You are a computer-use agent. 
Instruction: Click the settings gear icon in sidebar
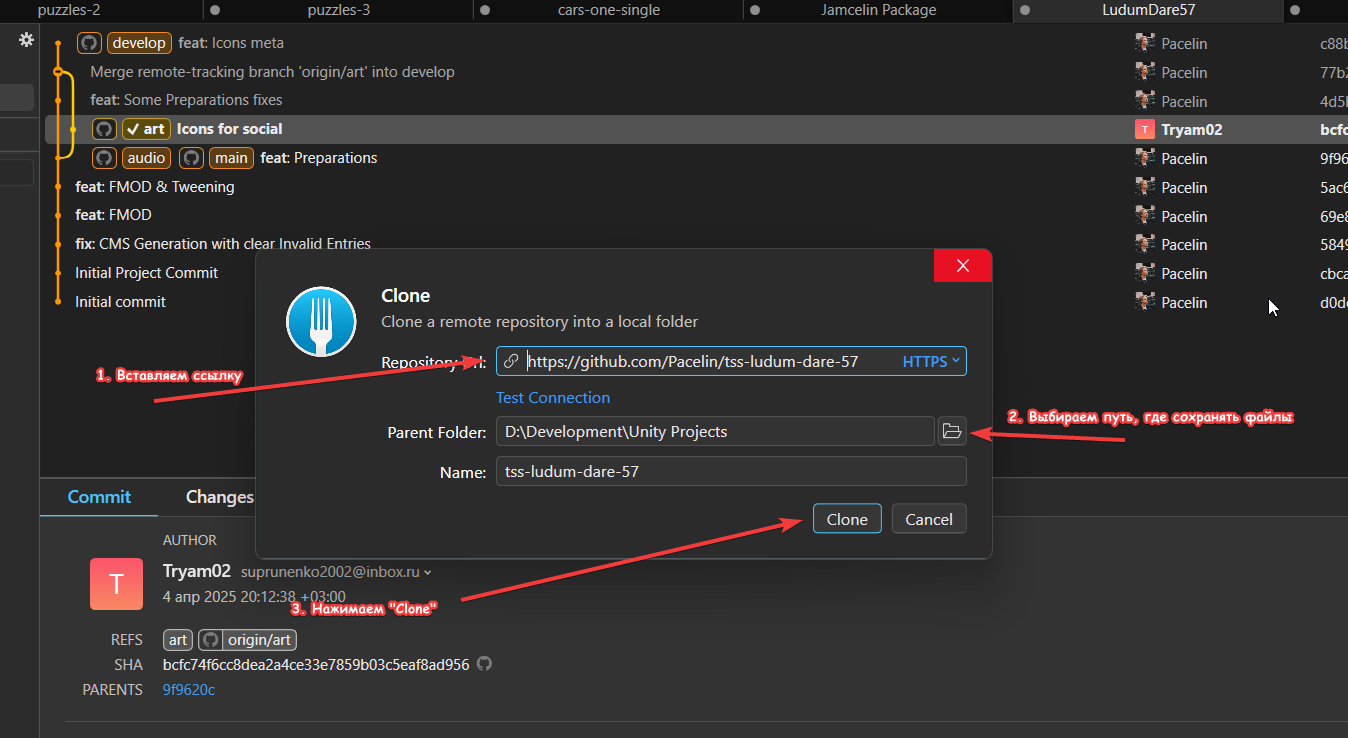(x=26, y=40)
